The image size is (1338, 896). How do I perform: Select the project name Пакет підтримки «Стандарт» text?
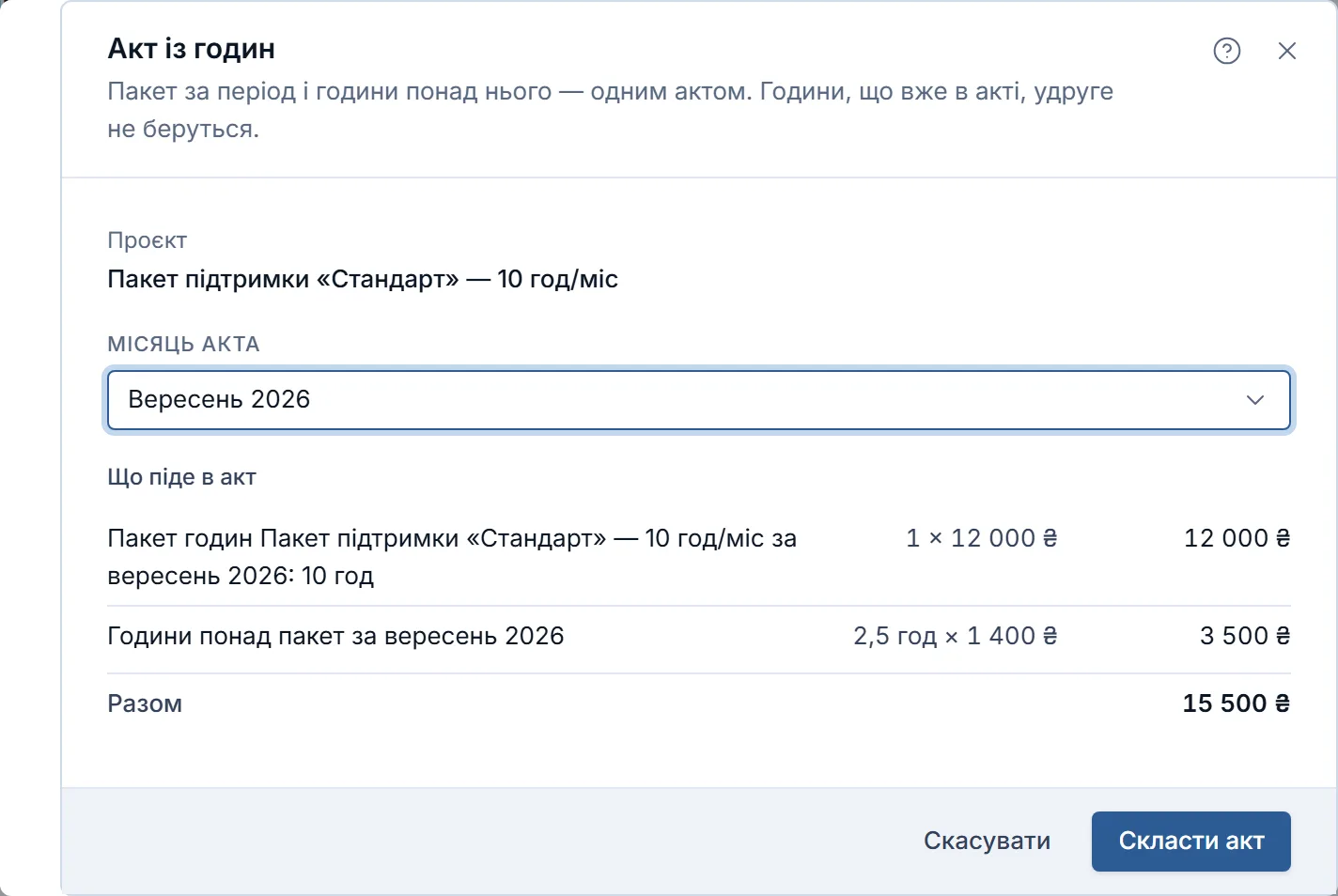[x=363, y=279]
